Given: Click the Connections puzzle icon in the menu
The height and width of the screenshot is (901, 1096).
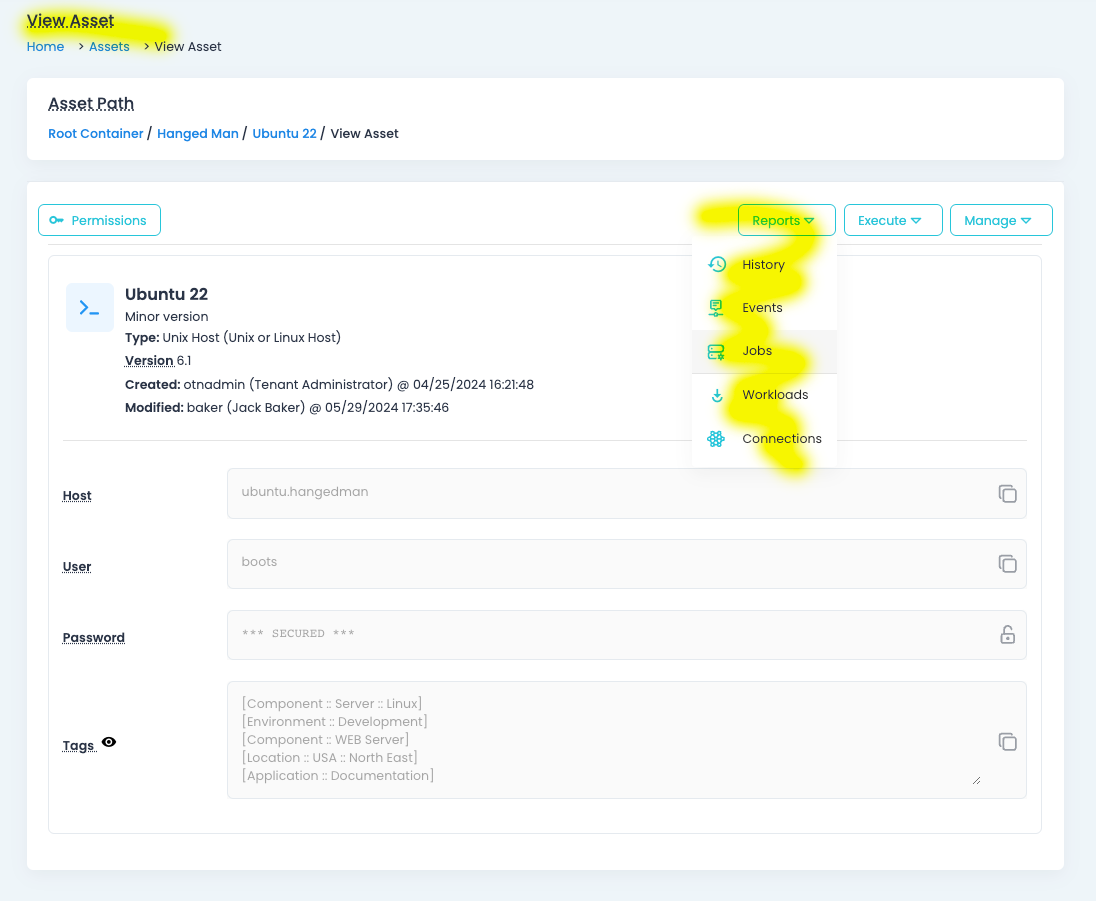Looking at the screenshot, I should (x=716, y=438).
